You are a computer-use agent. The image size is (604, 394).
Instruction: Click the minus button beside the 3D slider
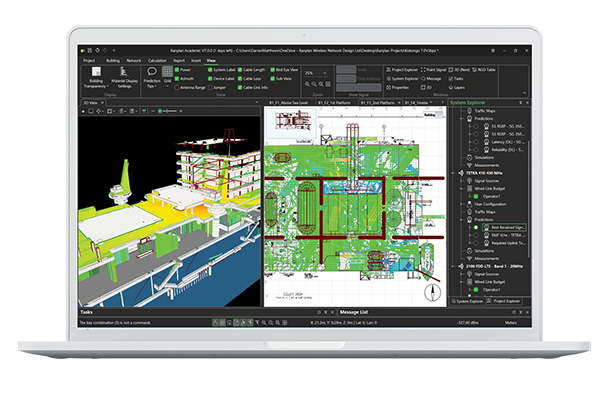(x=153, y=111)
